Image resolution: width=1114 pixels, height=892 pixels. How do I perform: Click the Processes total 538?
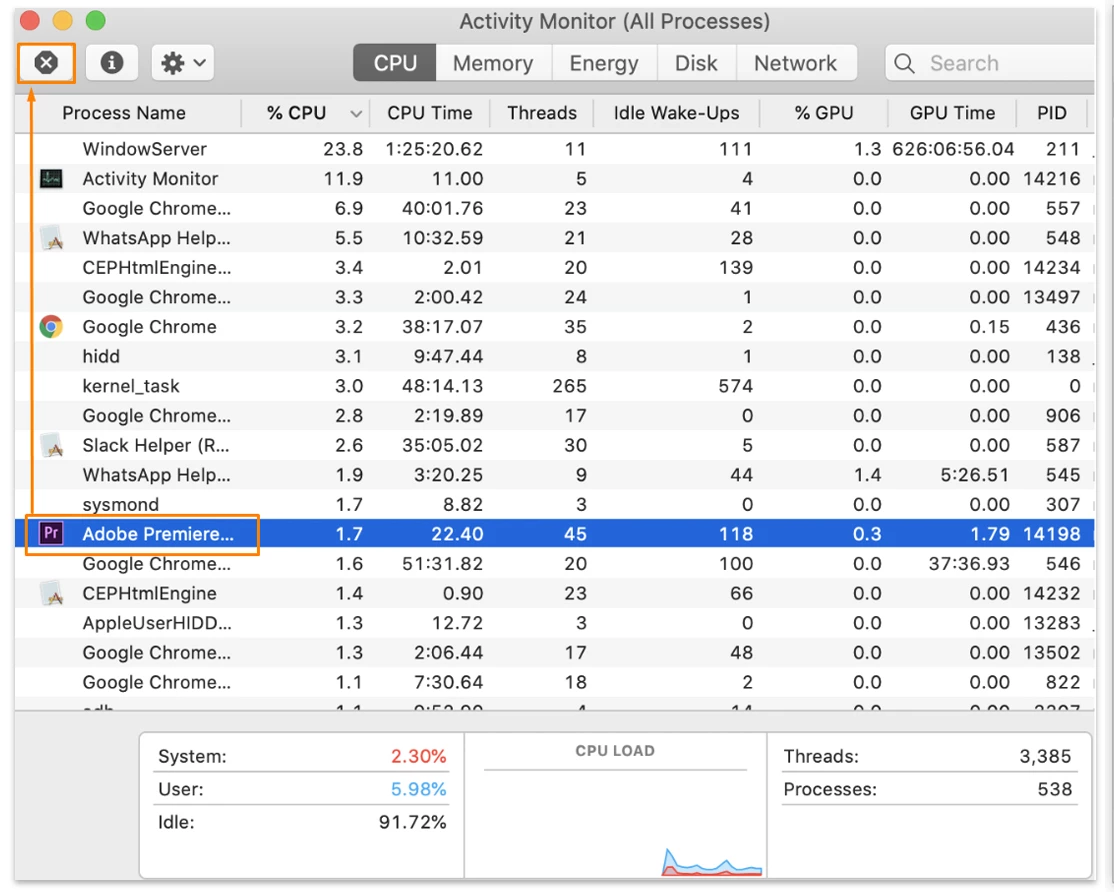pyautogui.click(x=1054, y=789)
